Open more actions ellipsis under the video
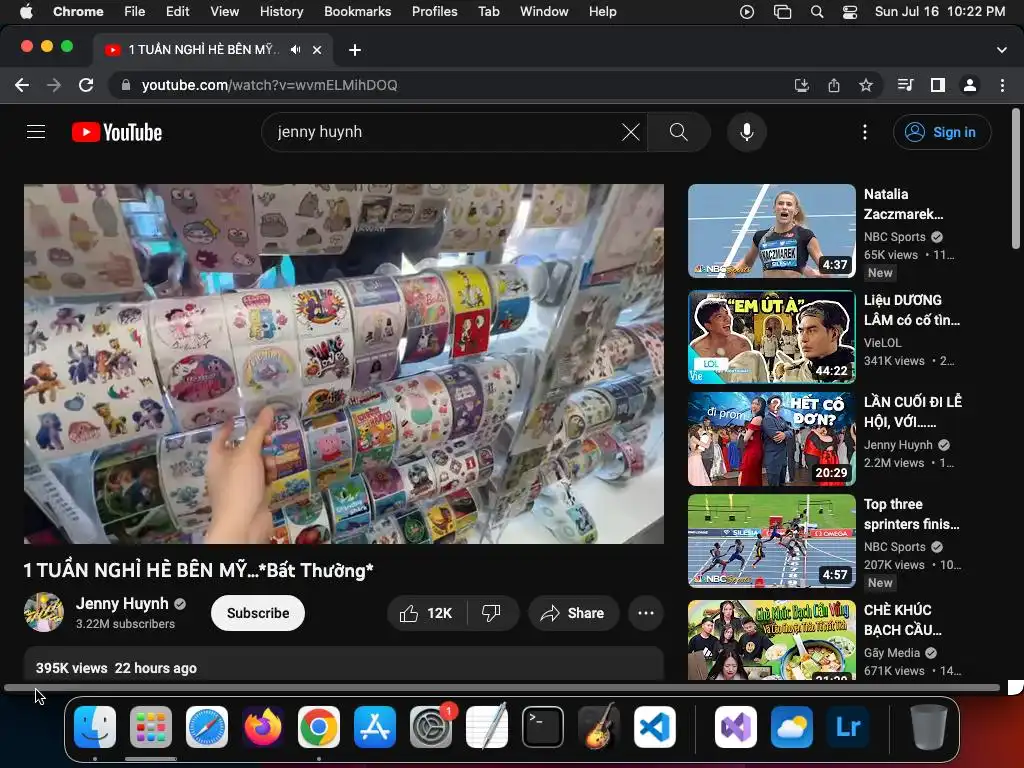Screen dimensions: 1024x768 coord(646,613)
